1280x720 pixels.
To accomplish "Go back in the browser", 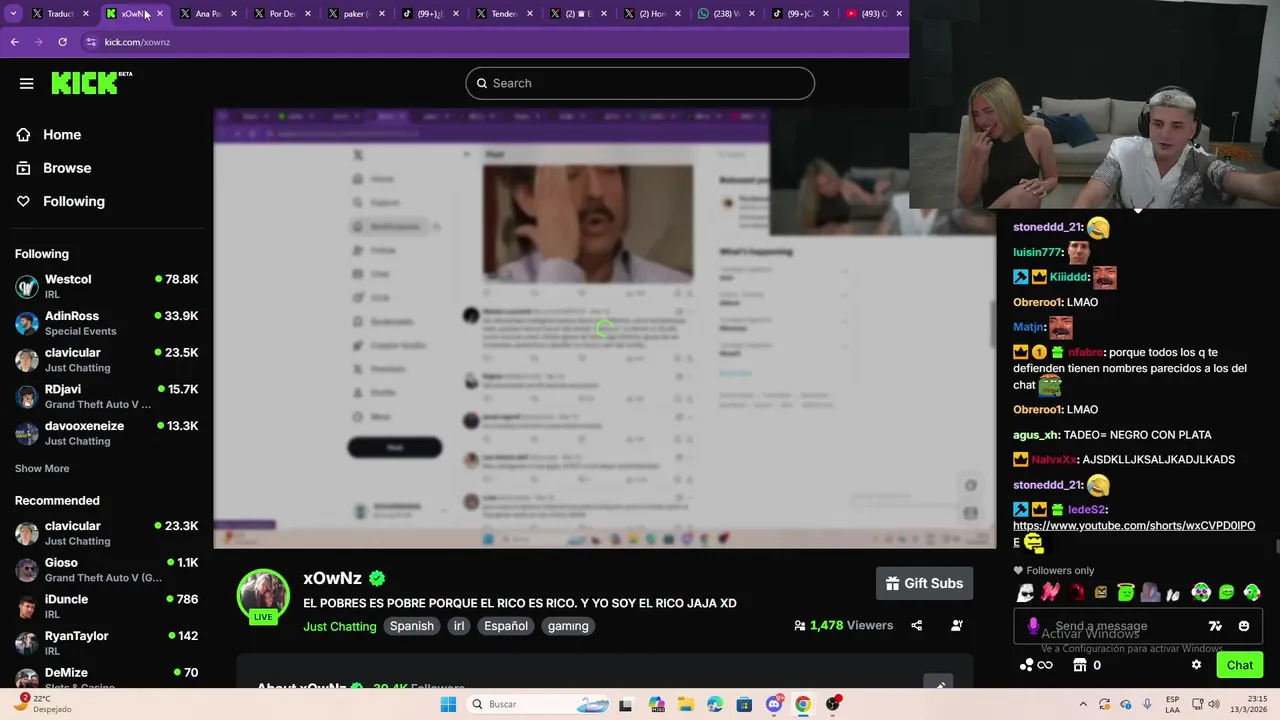I will (14, 42).
